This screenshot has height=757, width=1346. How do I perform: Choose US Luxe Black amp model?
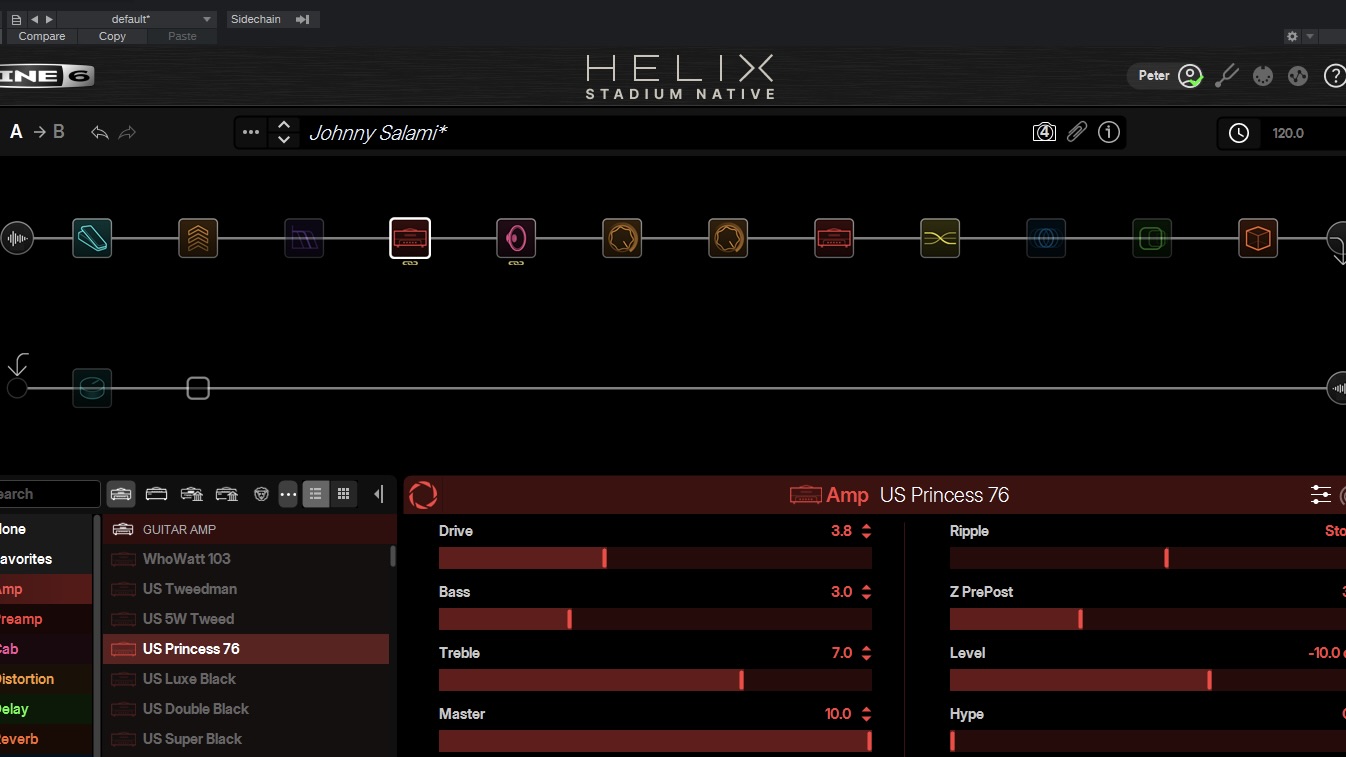pyautogui.click(x=246, y=679)
